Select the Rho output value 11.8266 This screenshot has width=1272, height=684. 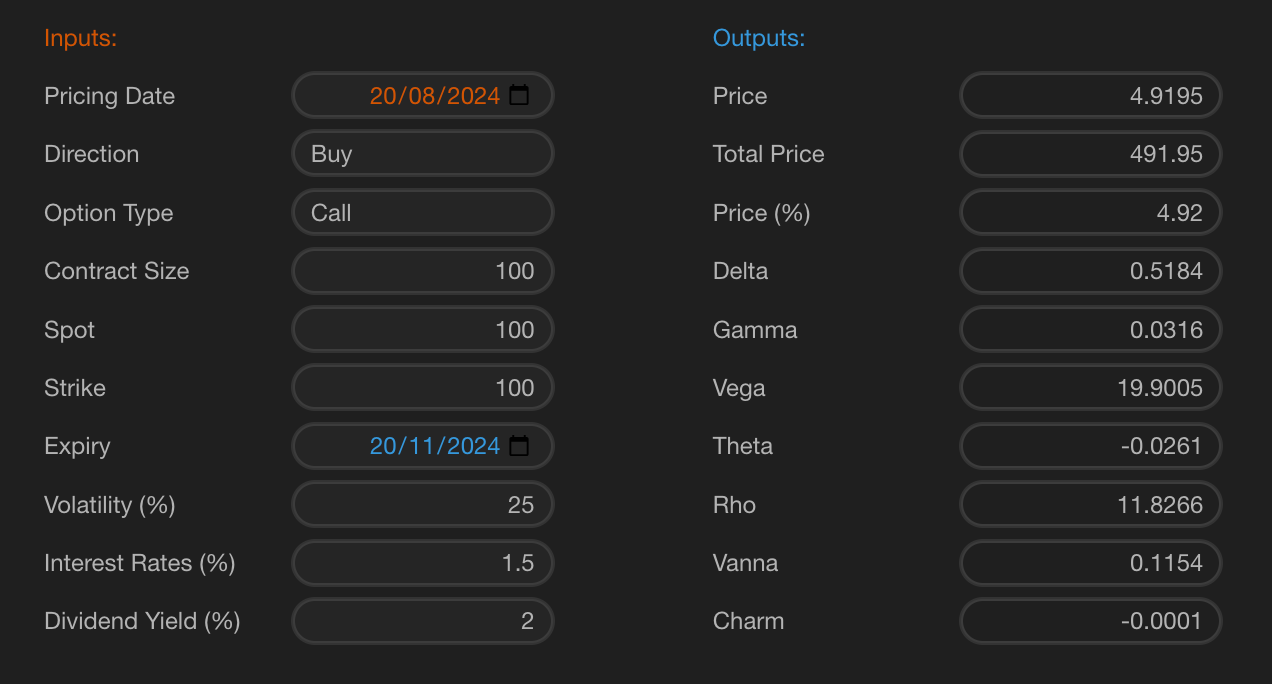tap(1090, 505)
